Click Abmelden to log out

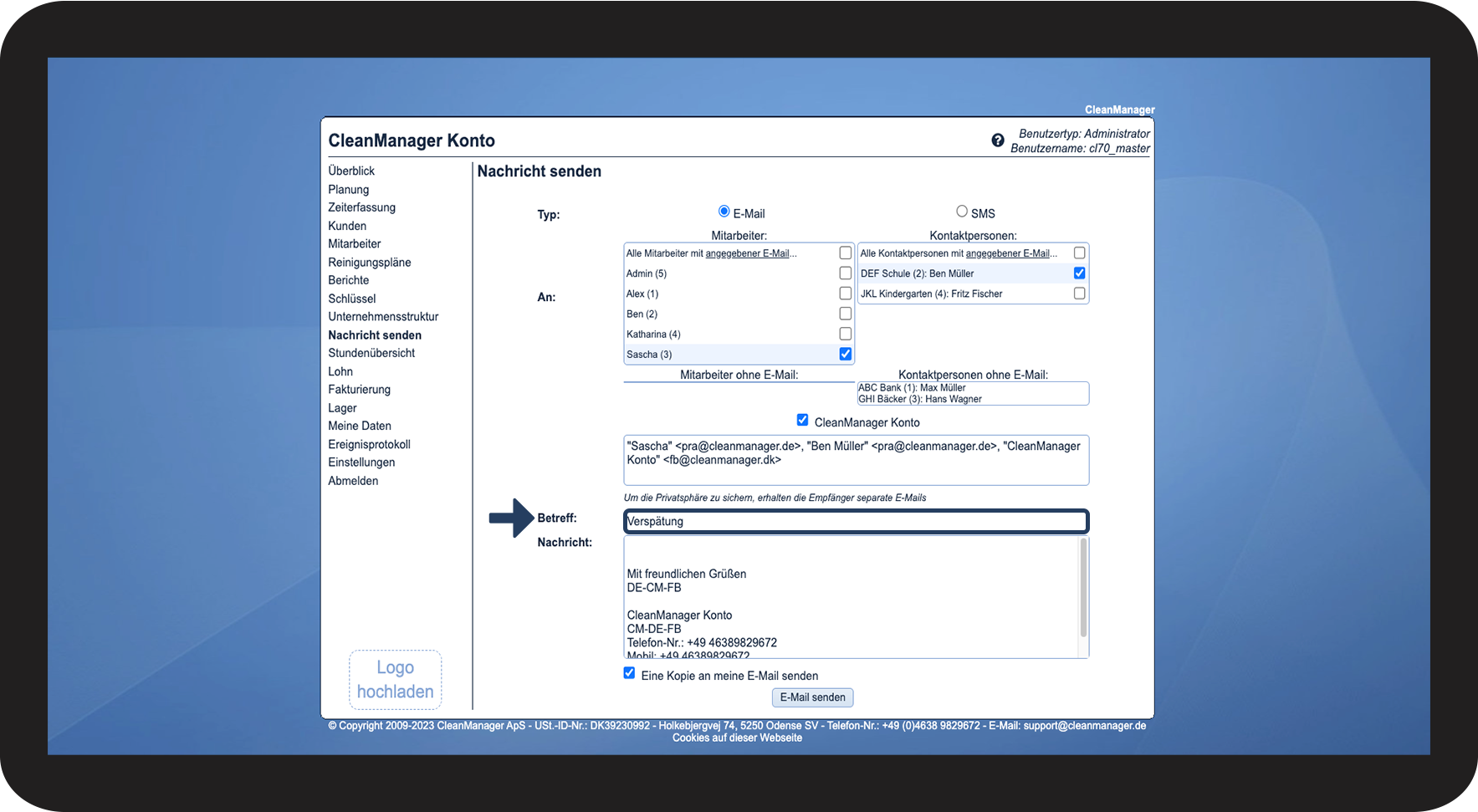[x=353, y=481]
